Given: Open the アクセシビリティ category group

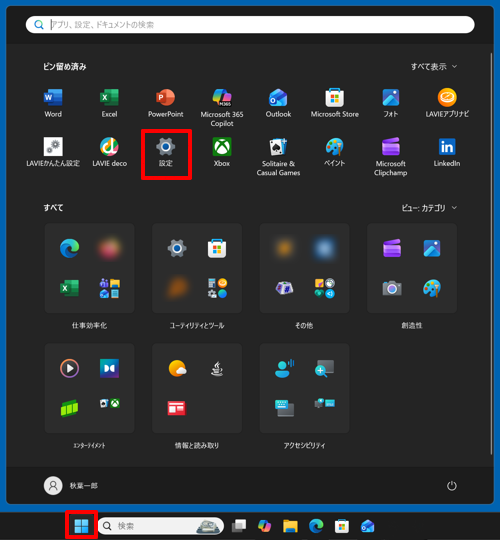Looking at the screenshot, I should 304,388.
